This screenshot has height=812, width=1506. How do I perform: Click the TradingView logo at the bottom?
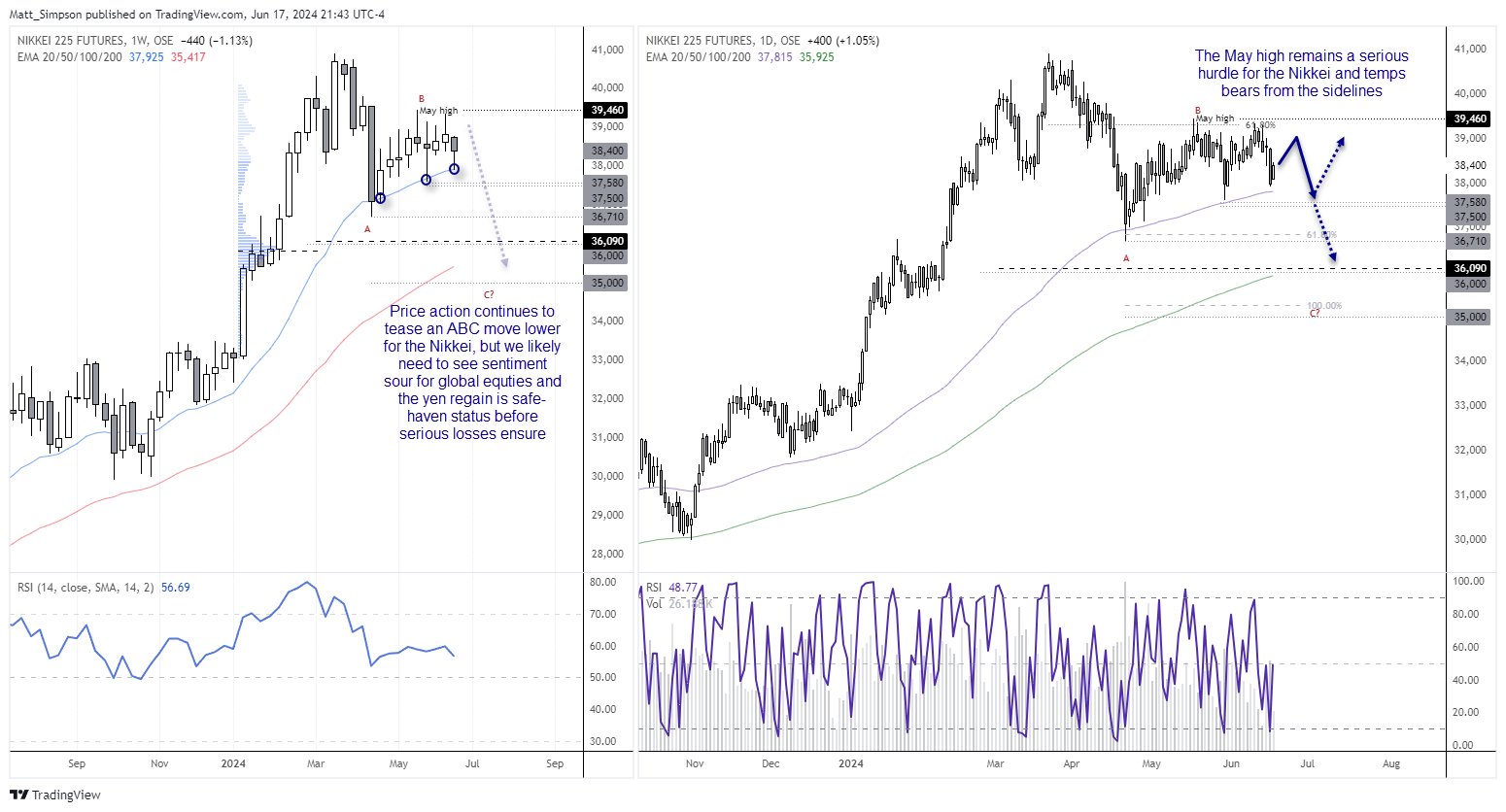pyautogui.click(x=55, y=795)
